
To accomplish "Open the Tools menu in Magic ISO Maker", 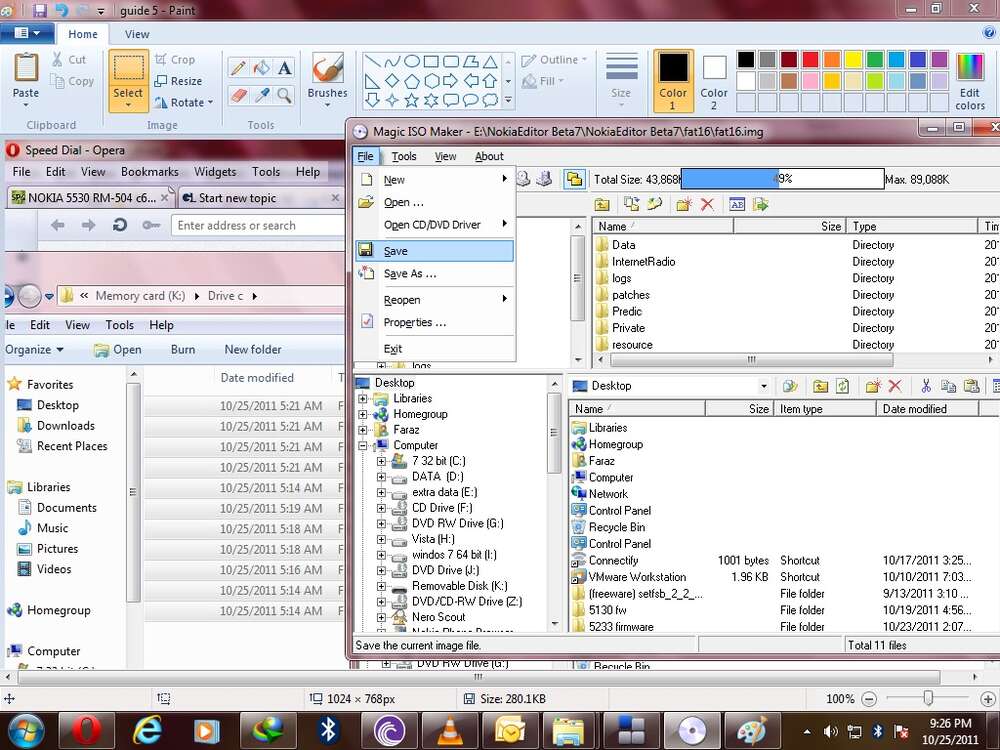I will coord(404,156).
